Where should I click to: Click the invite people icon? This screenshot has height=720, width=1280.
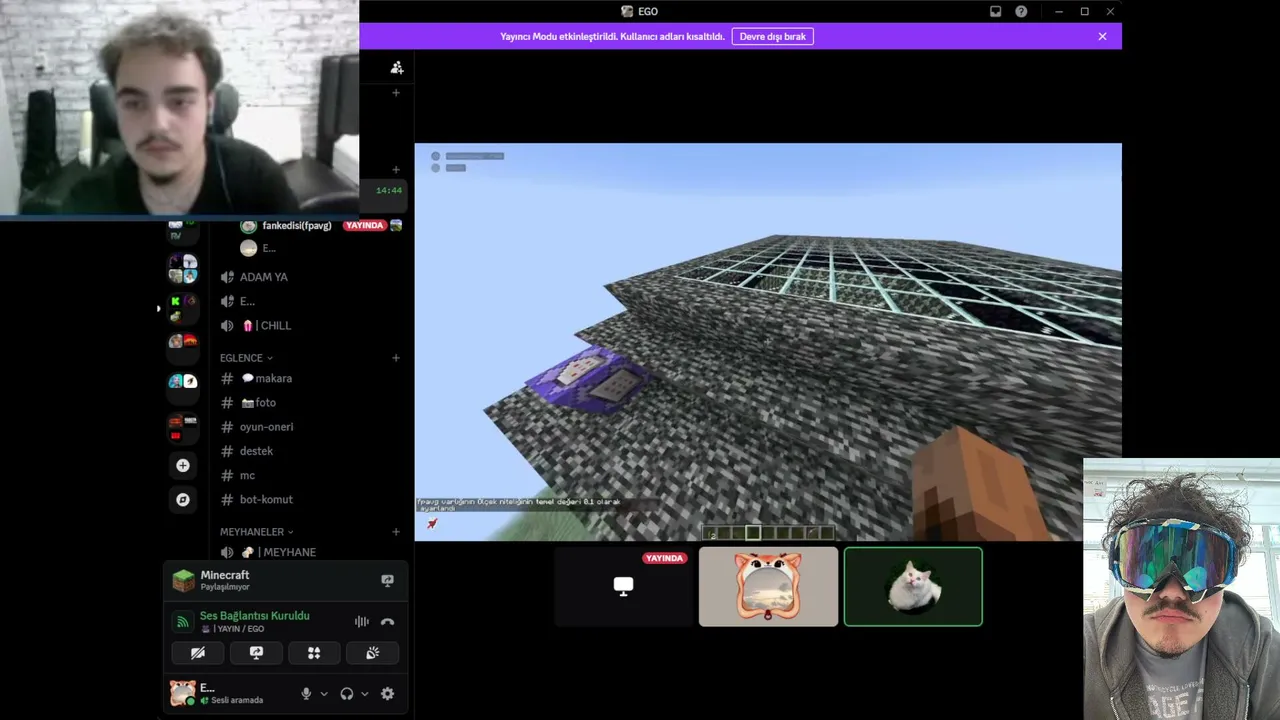(397, 67)
